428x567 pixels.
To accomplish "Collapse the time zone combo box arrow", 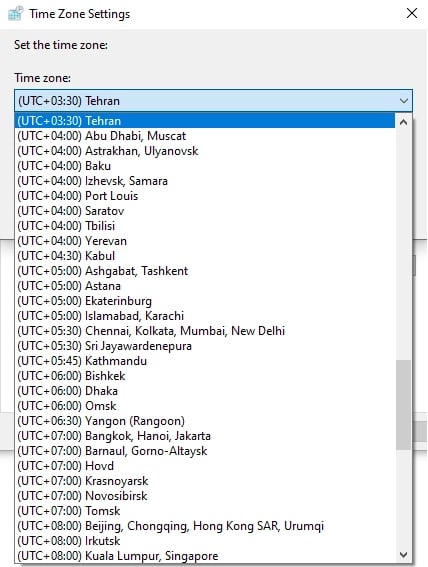I will tap(404, 101).
